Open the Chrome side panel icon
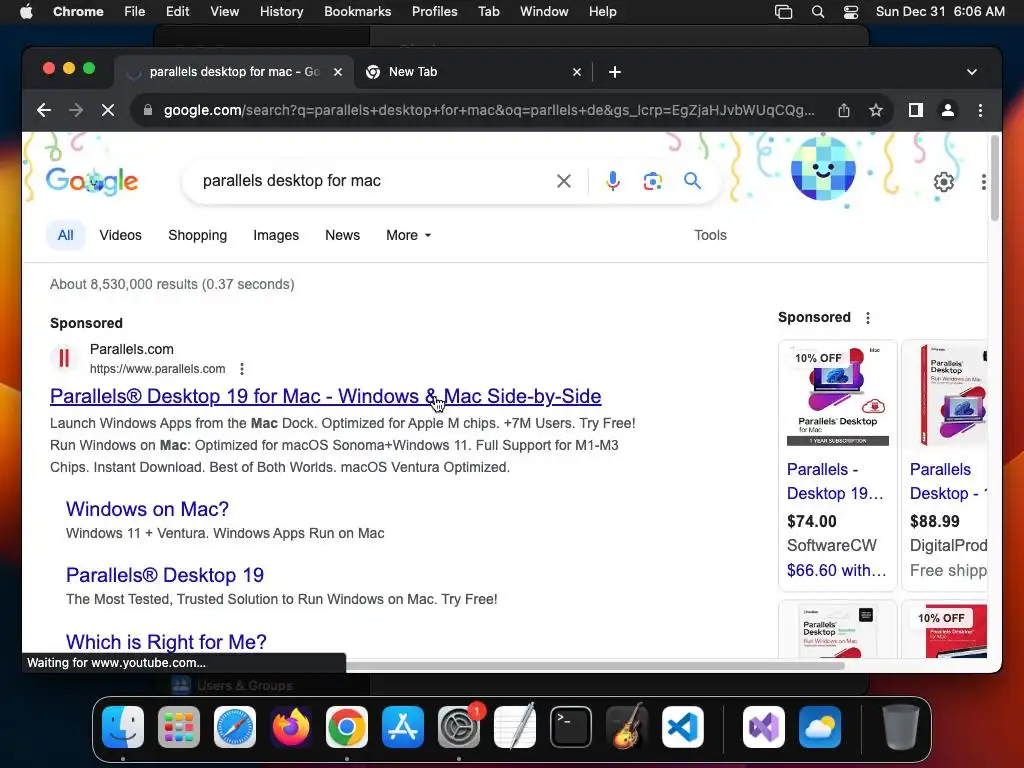 pos(916,110)
